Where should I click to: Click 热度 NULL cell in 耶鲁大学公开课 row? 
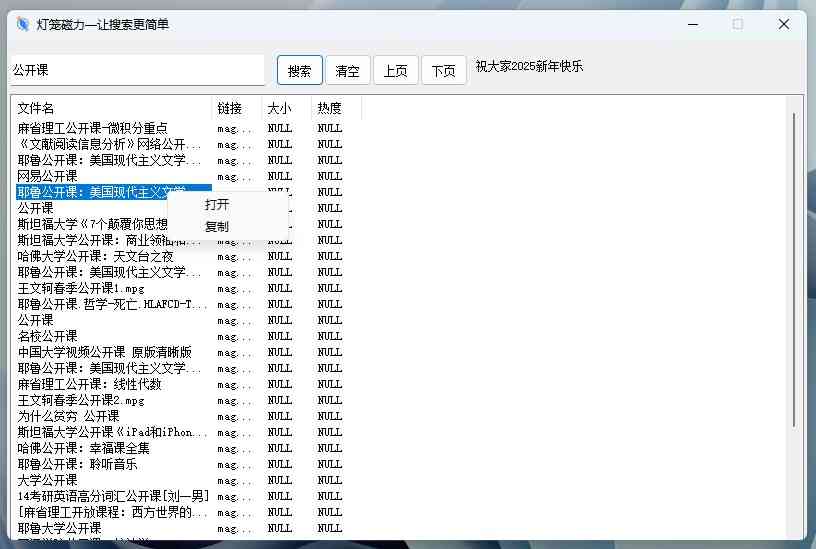(x=330, y=528)
